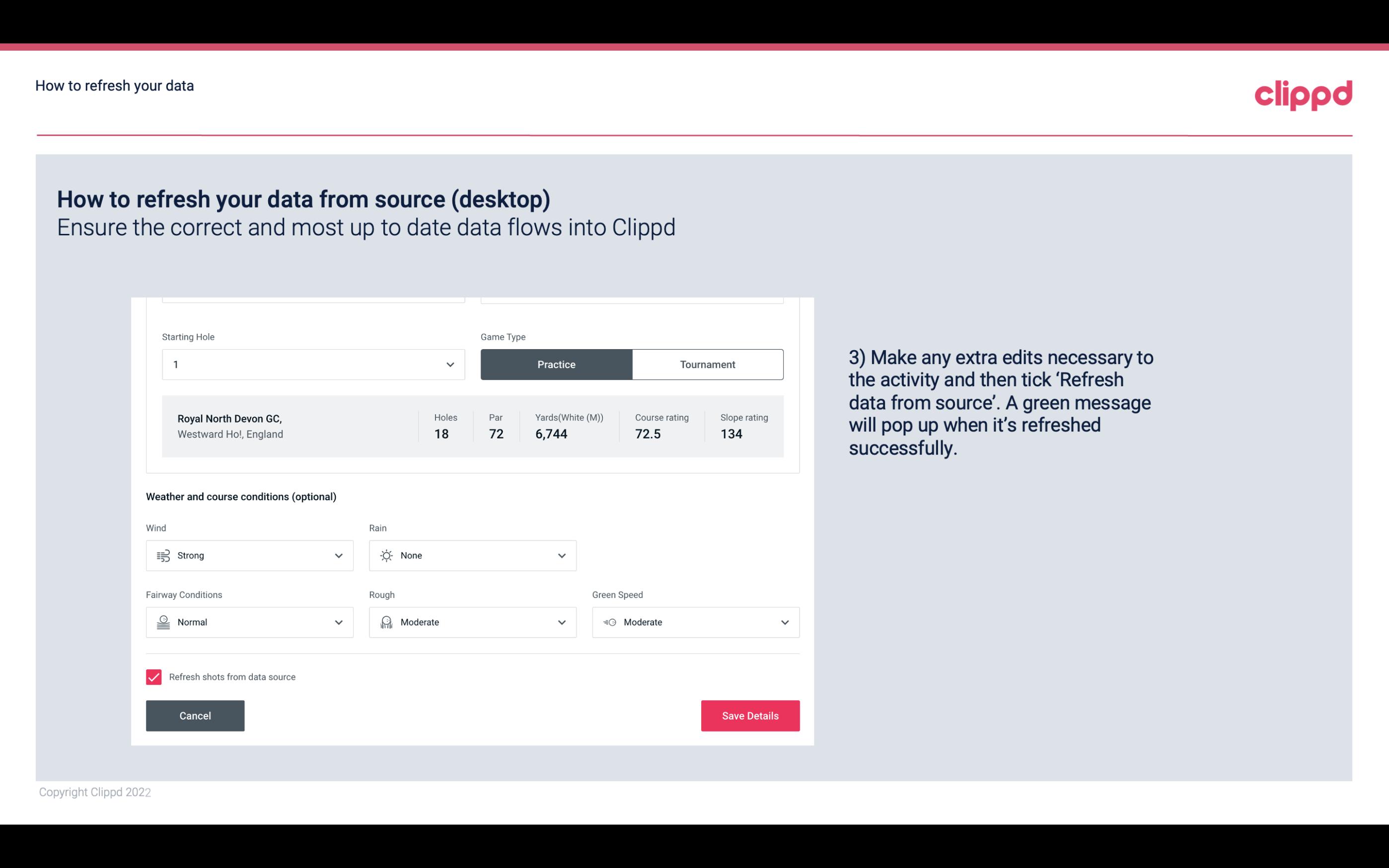Click the fairway conditions normal icon
This screenshot has width=1389, height=868.
[x=164, y=622]
